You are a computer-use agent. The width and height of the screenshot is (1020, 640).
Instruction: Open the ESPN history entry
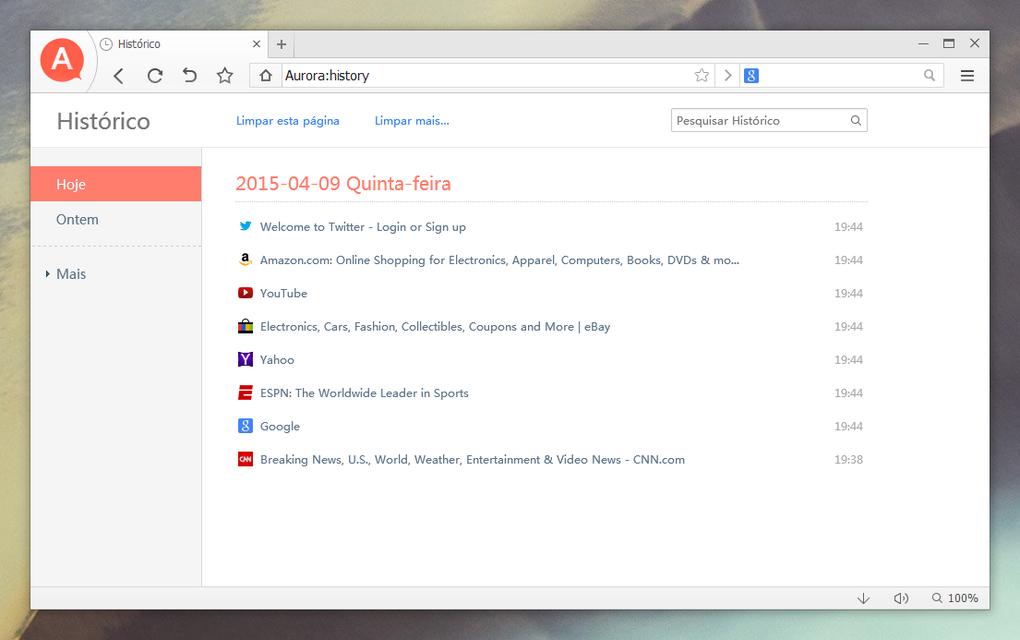coord(364,393)
